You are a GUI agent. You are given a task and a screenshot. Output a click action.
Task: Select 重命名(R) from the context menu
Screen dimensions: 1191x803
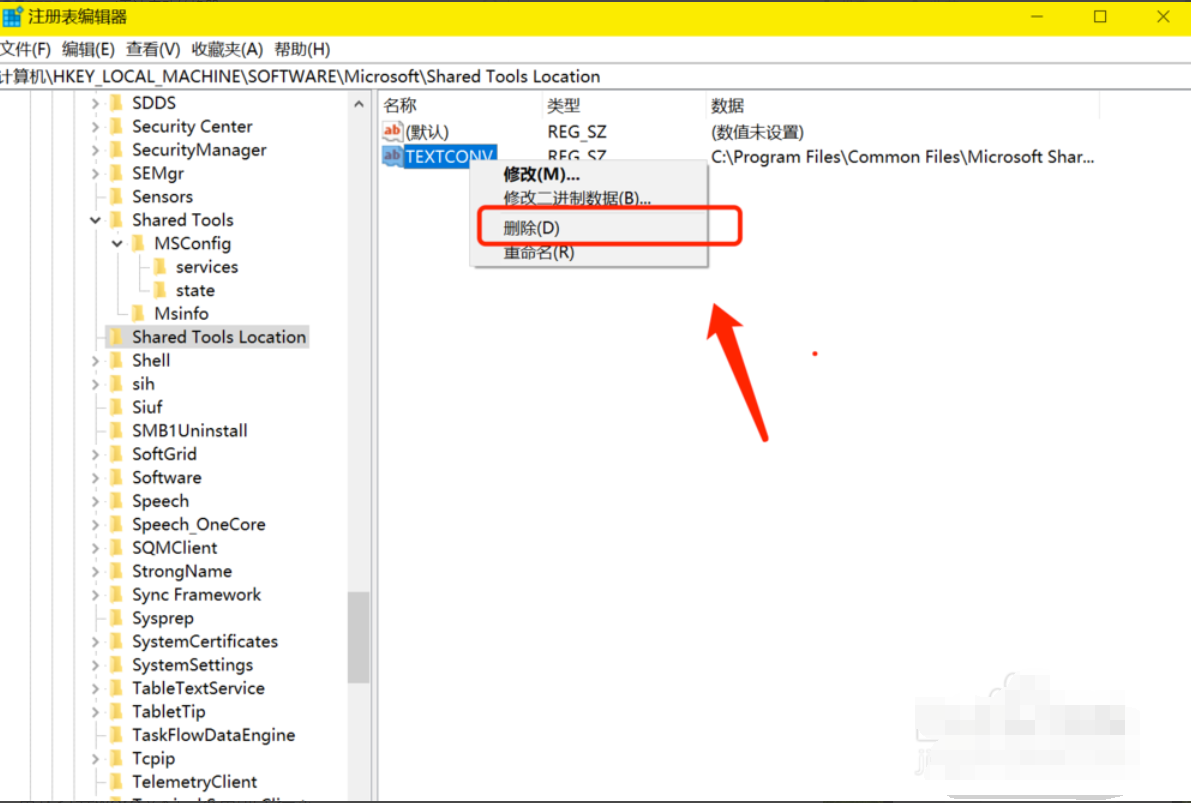tap(538, 252)
